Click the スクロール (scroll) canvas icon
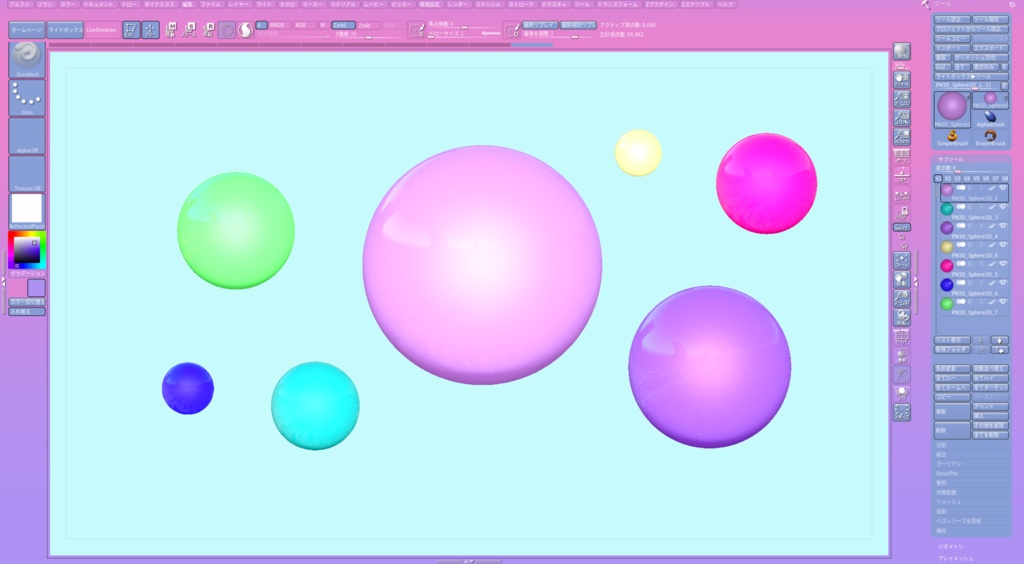This screenshot has width=1024, height=564. pyautogui.click(x=901, y=80)
